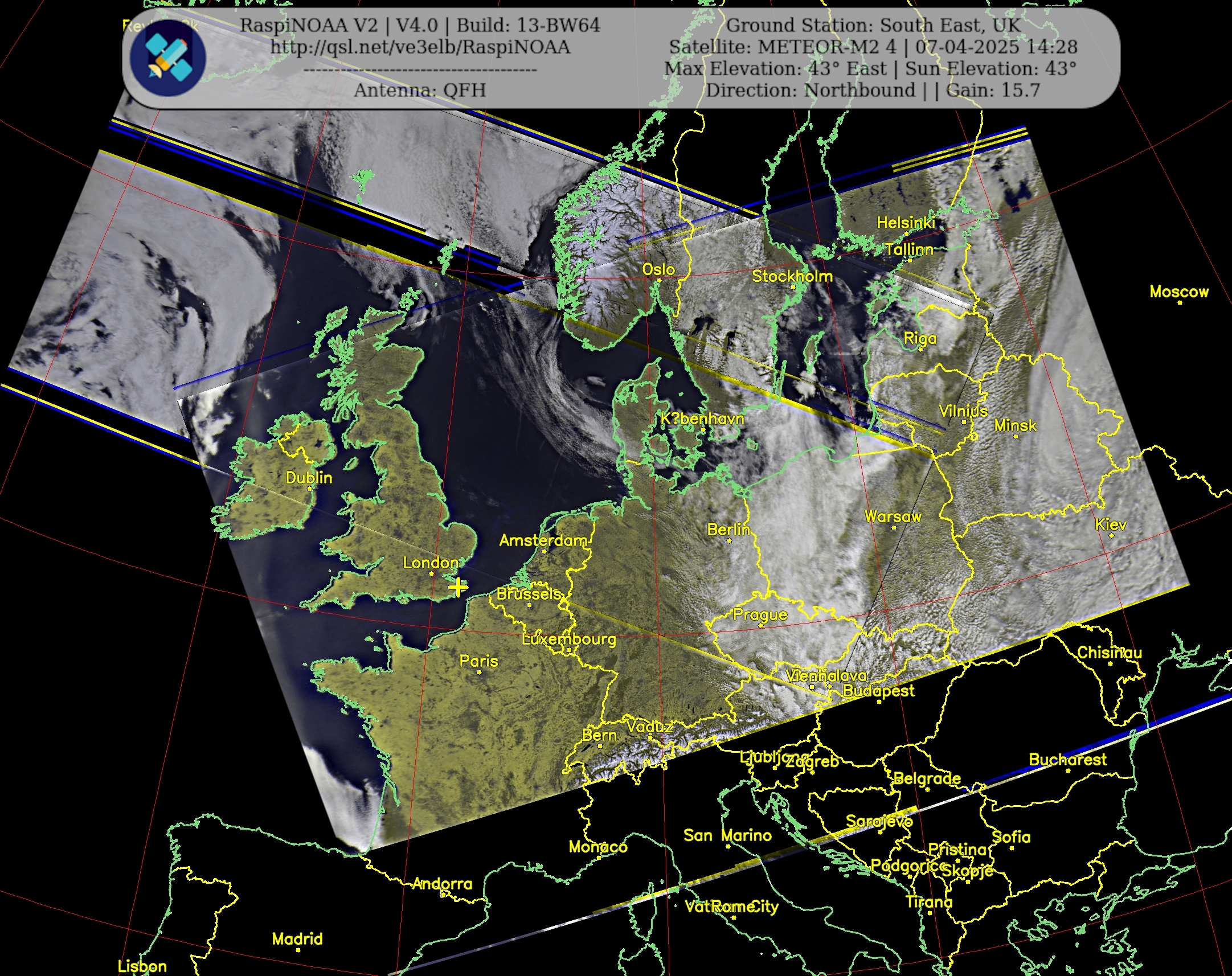Click the Vaduz city label
The image size is (1232, 976).
coord(650,727)
